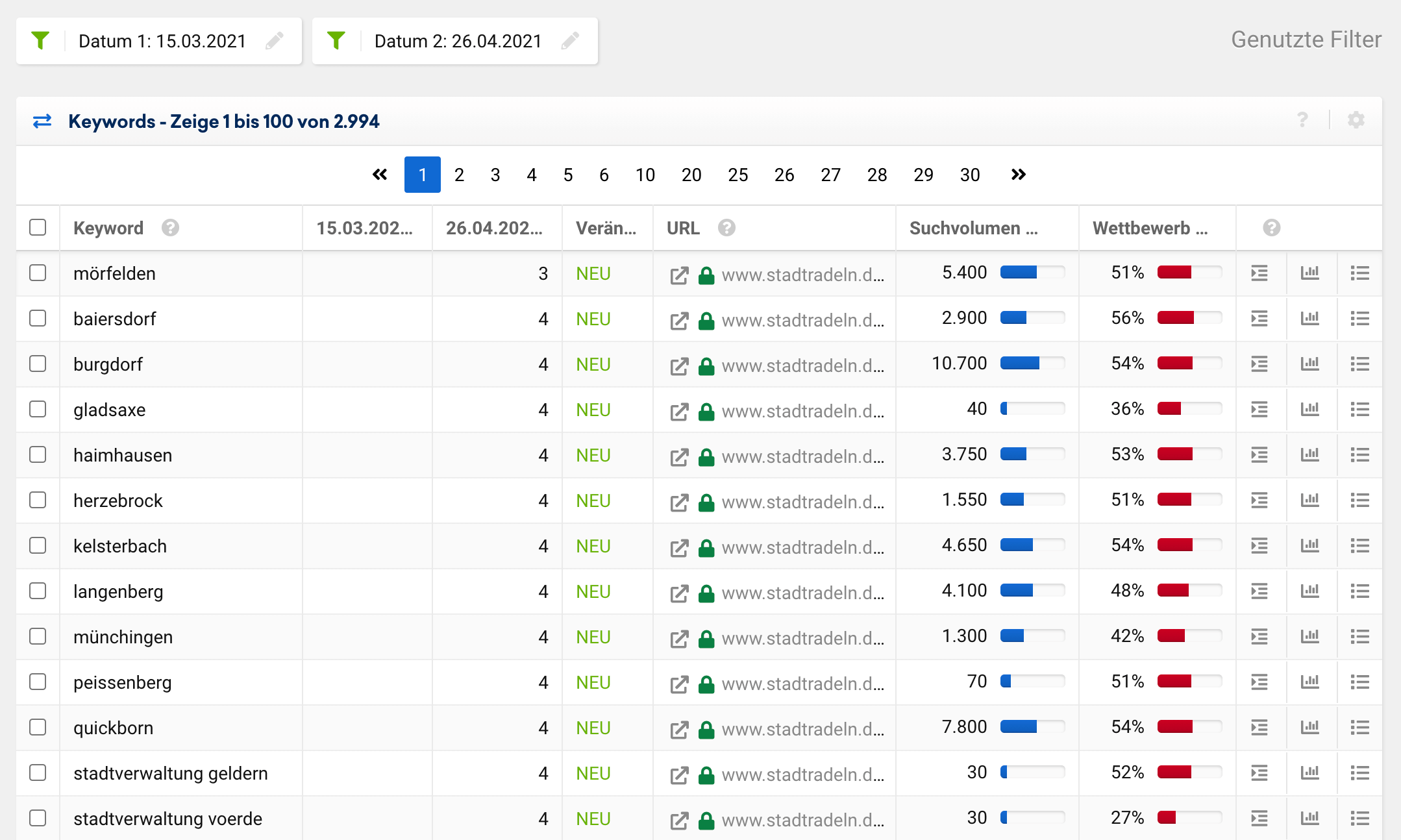The width and height of the screenshot is (1401, 840).
Task: Select all rows with header checkbox
Action: pyautogui.click(x=38, y=227)
